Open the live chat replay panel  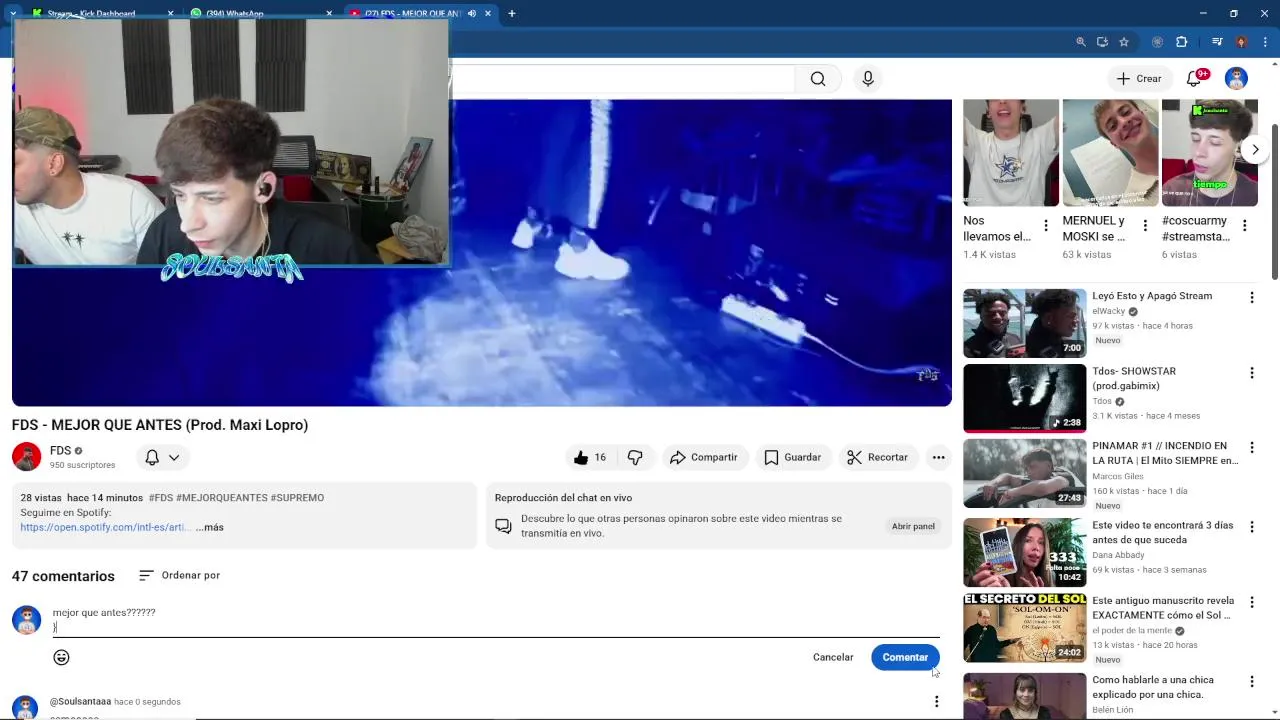[x=913, y=526]
